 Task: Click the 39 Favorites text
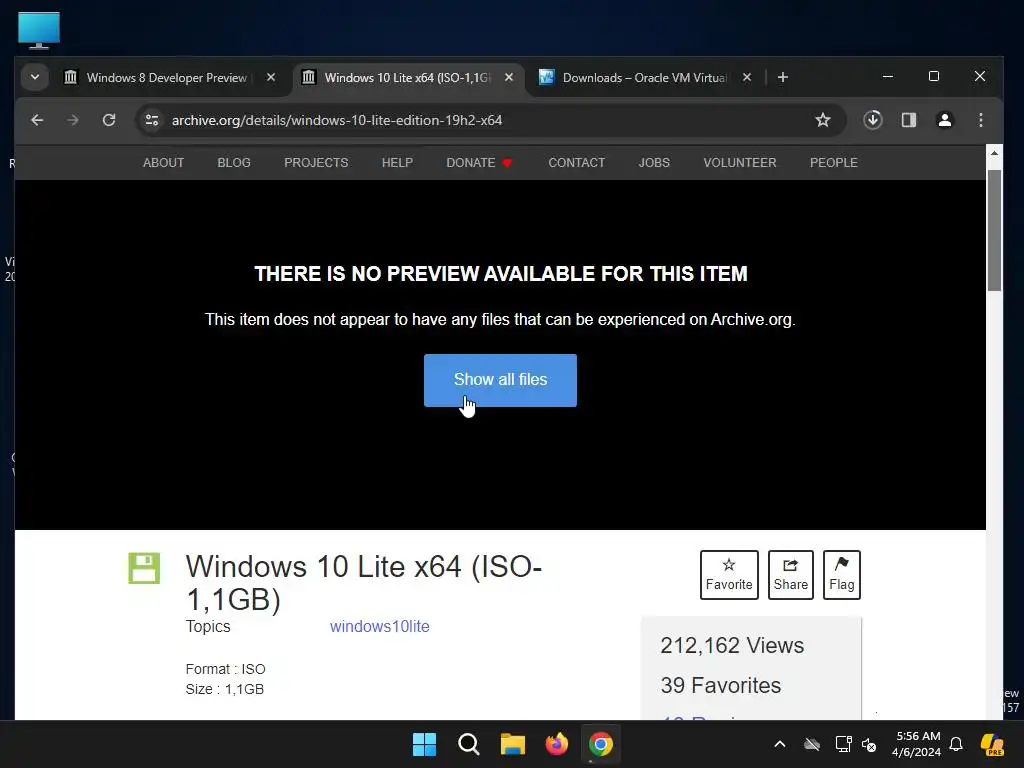tap(720, 685)
